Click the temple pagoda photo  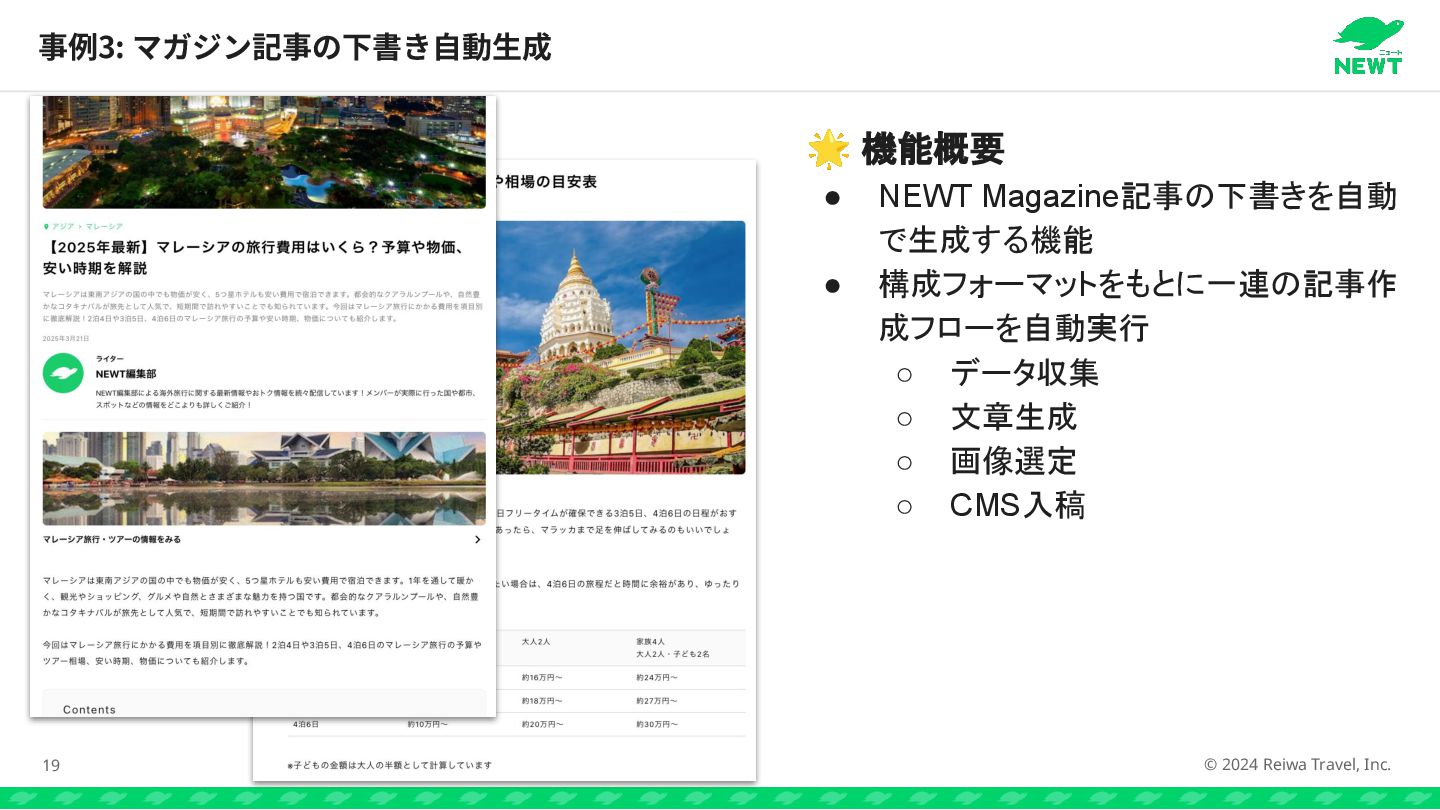(620, 347)
